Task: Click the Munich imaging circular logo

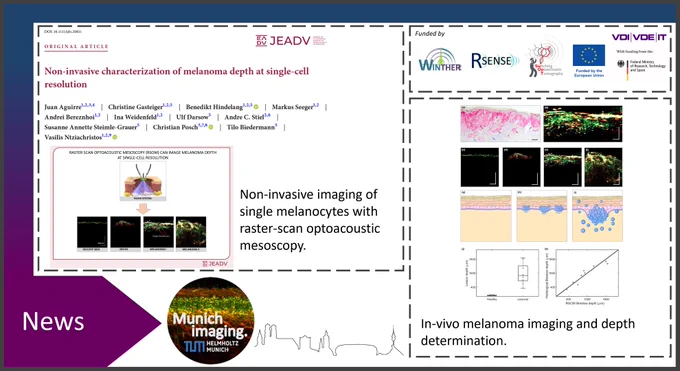Action: pyautogui.click(x=211, y=321)
